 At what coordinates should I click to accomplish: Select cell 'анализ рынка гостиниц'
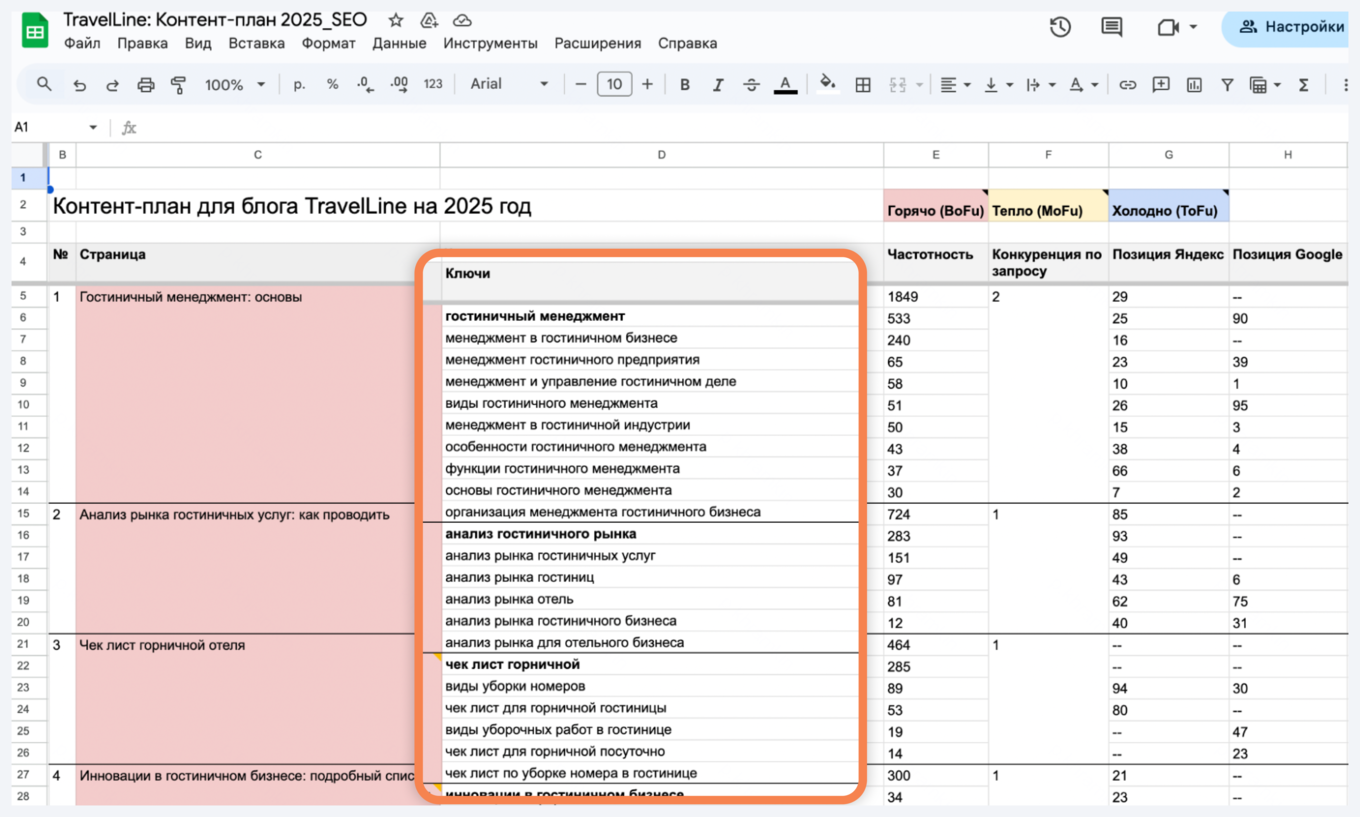pyautogui.click(x=650, y=577)
